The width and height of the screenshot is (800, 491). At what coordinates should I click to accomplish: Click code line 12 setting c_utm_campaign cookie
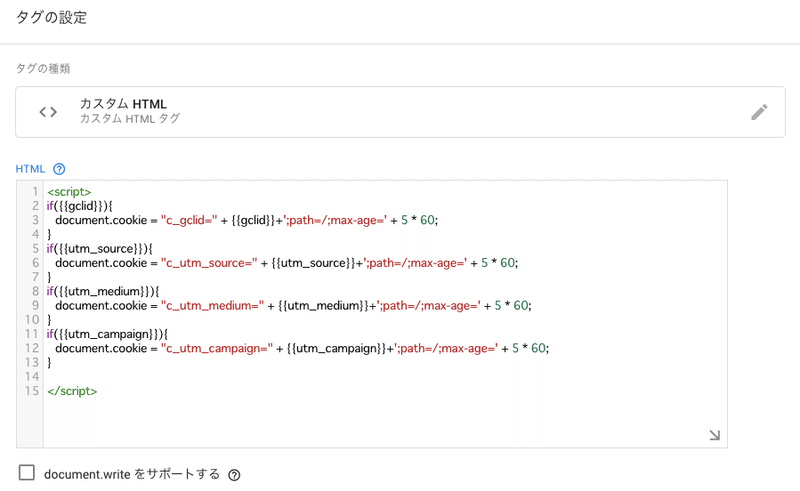coord(302,348)
